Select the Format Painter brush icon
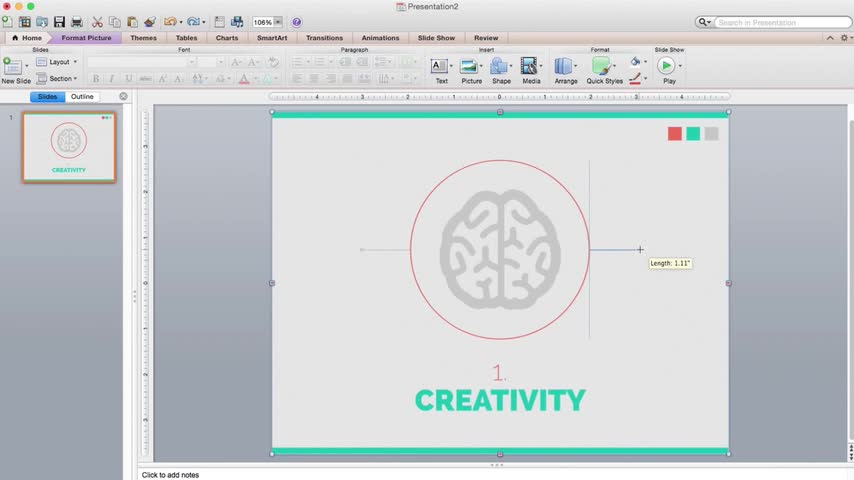The height and width of the screenshot is (480, 854). pos(150,22)
